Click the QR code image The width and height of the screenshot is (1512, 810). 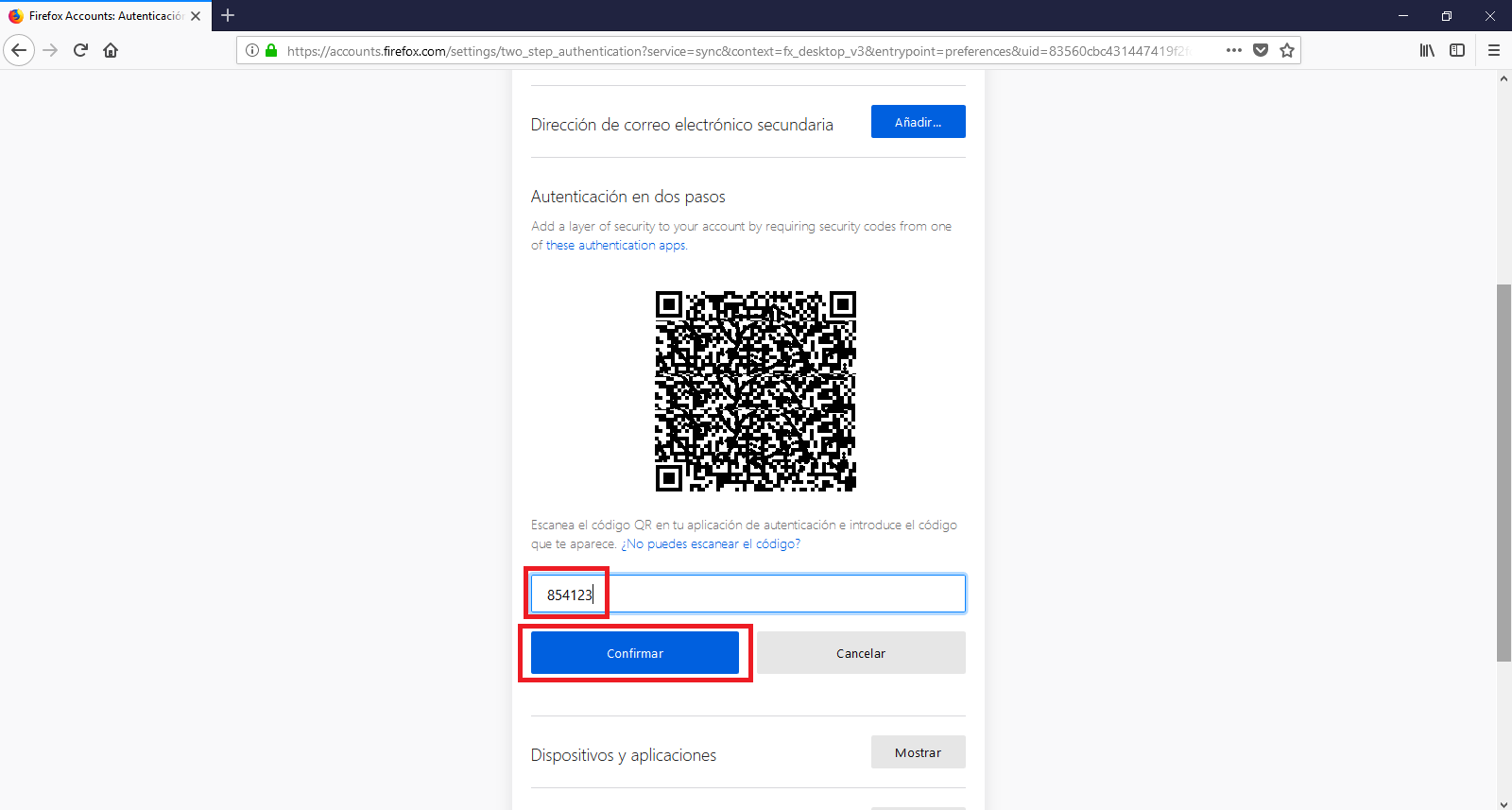click(x=756, y=391)
